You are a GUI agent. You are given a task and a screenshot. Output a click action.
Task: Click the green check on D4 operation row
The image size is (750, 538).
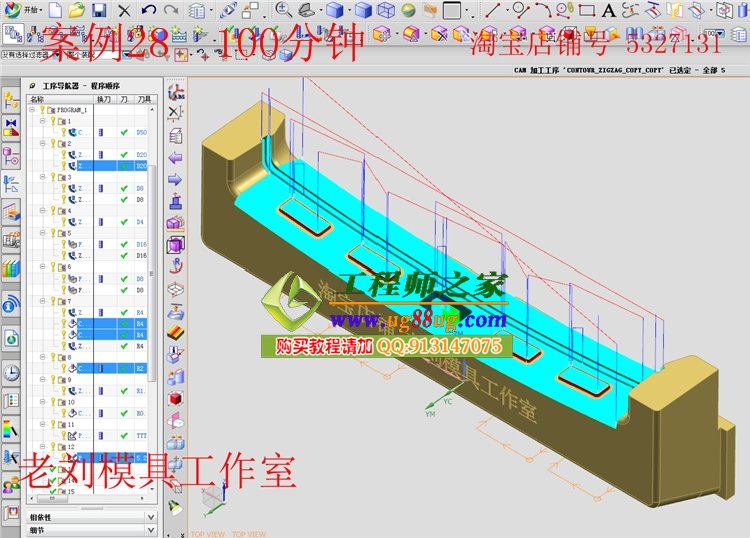point(123,222)
